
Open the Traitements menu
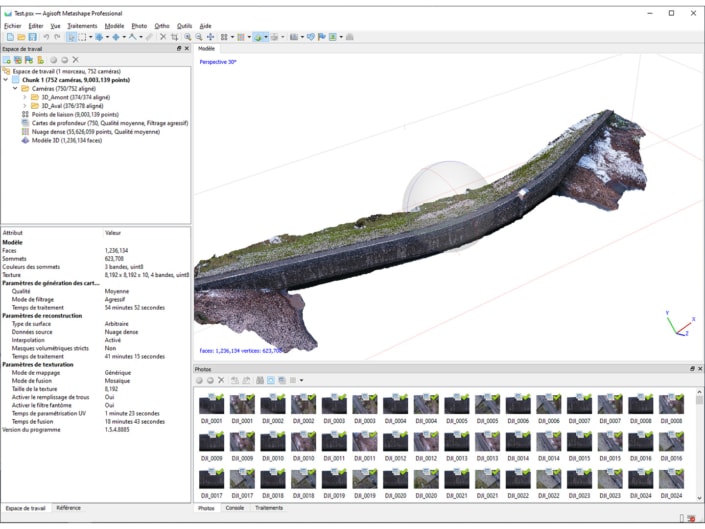click(82, 25)
